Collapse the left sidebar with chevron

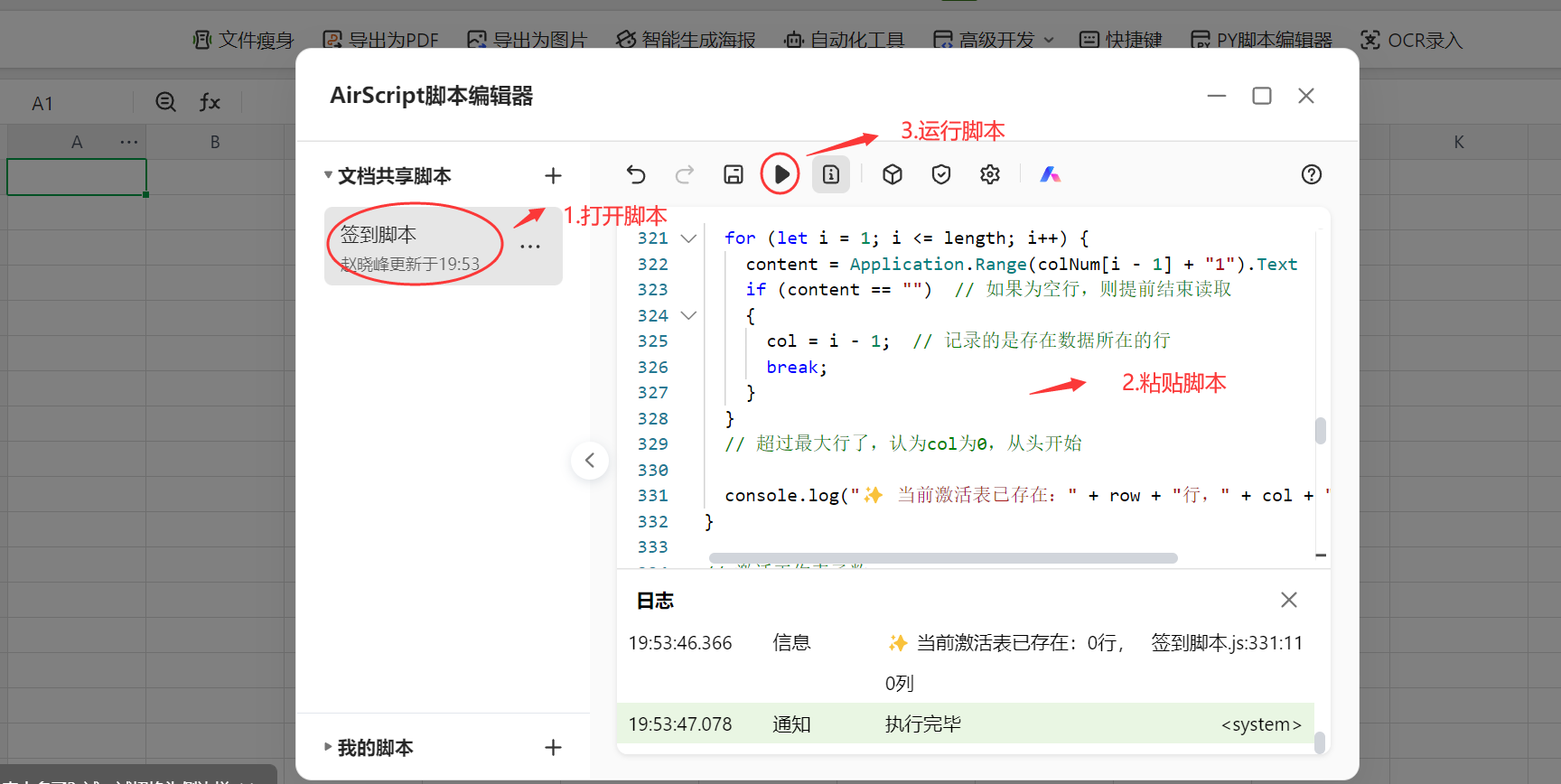[590, 461]
